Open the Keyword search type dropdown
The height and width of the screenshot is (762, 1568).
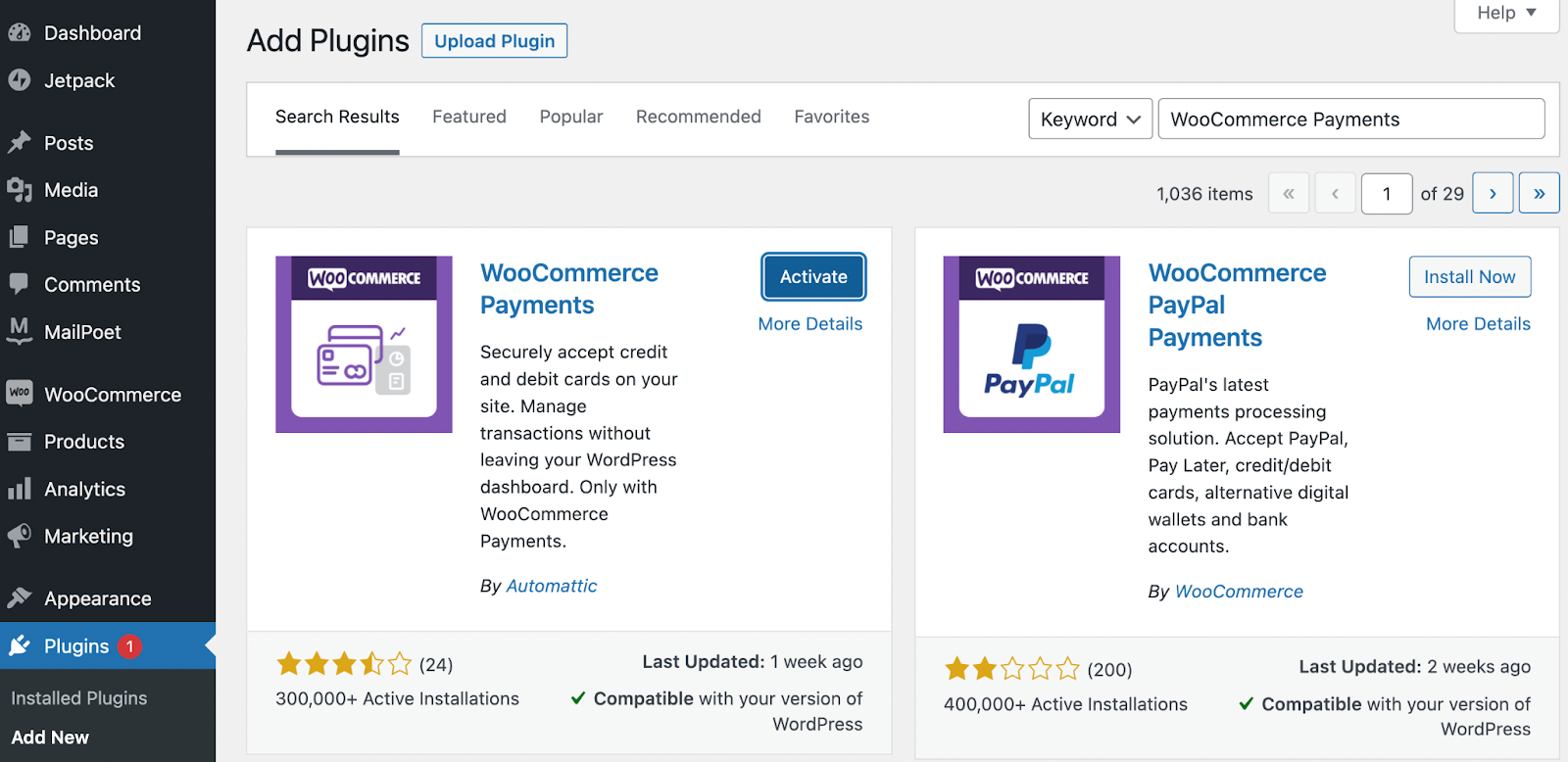(1090, 119)
